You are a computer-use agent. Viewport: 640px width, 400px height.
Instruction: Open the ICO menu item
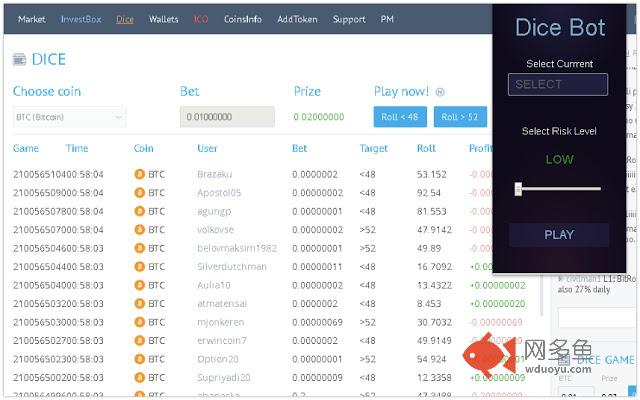(x=201, y=19)
